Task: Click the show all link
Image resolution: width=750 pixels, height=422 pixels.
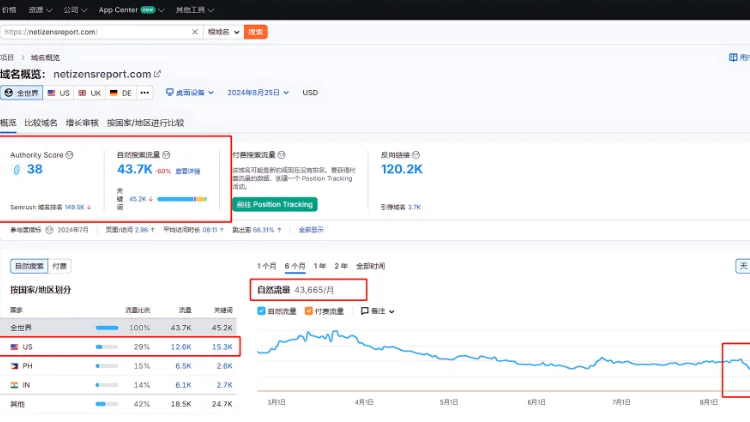Action: click(x=311, y=230)
